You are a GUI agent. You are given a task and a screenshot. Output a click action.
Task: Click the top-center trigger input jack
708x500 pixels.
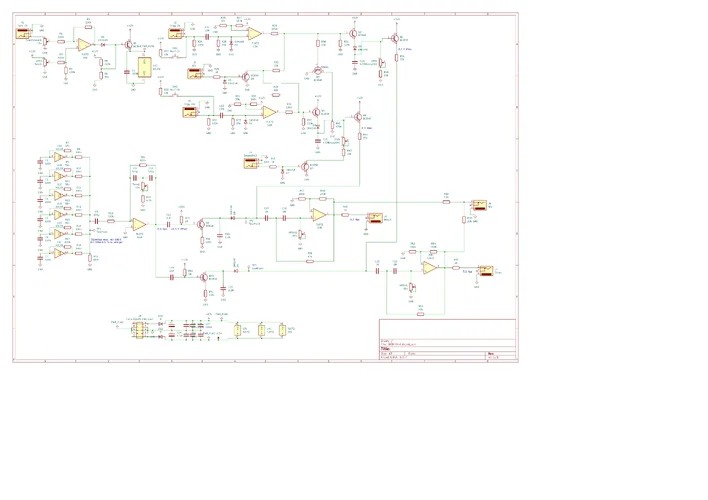175,33
